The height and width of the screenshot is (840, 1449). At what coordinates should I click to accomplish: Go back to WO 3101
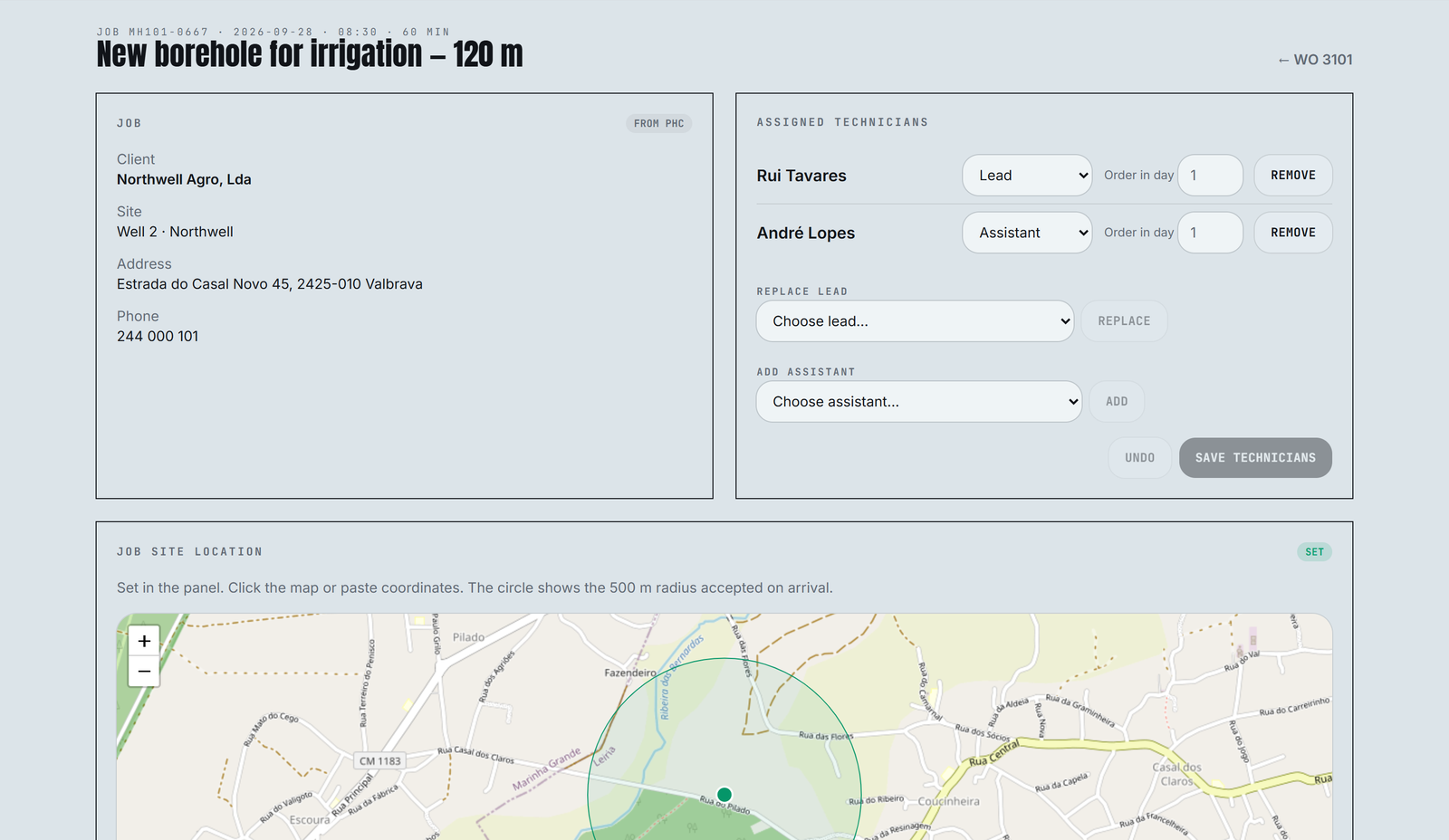(x=1315, y=60)
